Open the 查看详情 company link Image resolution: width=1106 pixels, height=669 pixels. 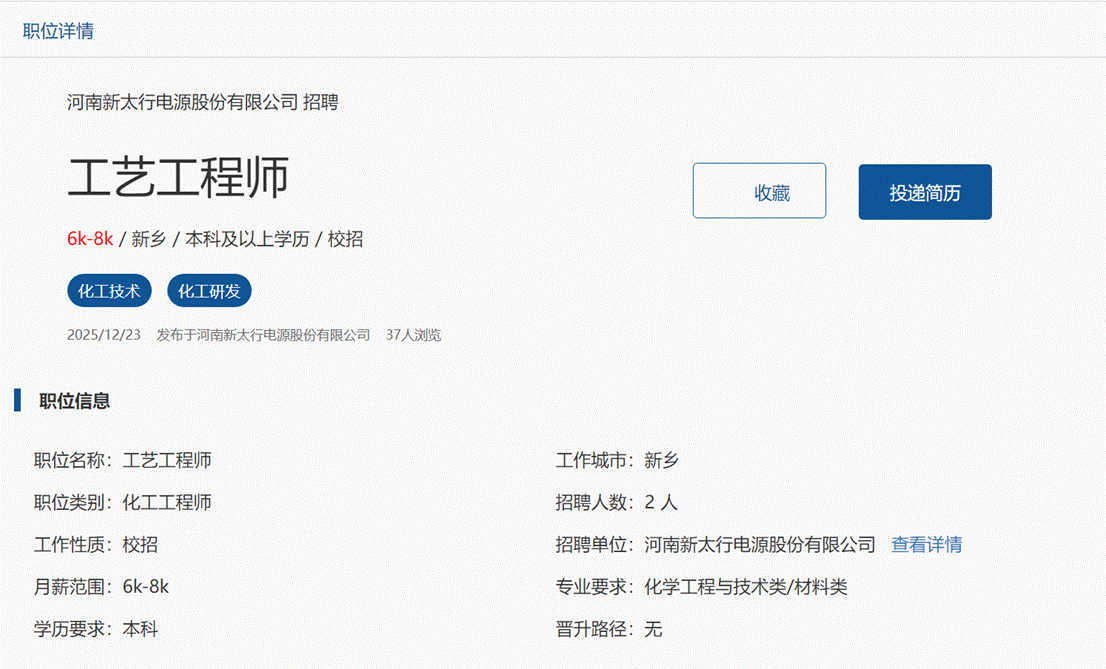pyautogui.click(x=926, y=545)
